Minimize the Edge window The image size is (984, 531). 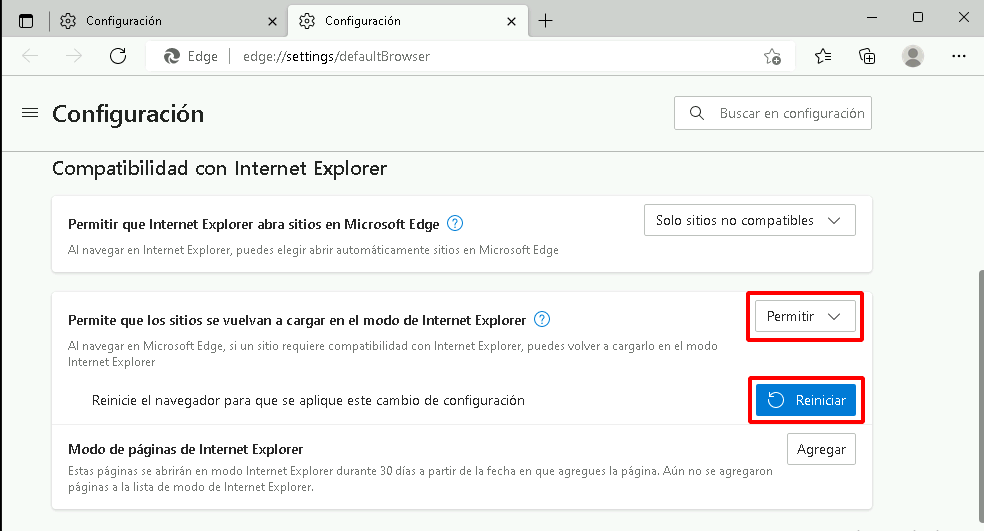pyautogui.click(x=872, y=18)
